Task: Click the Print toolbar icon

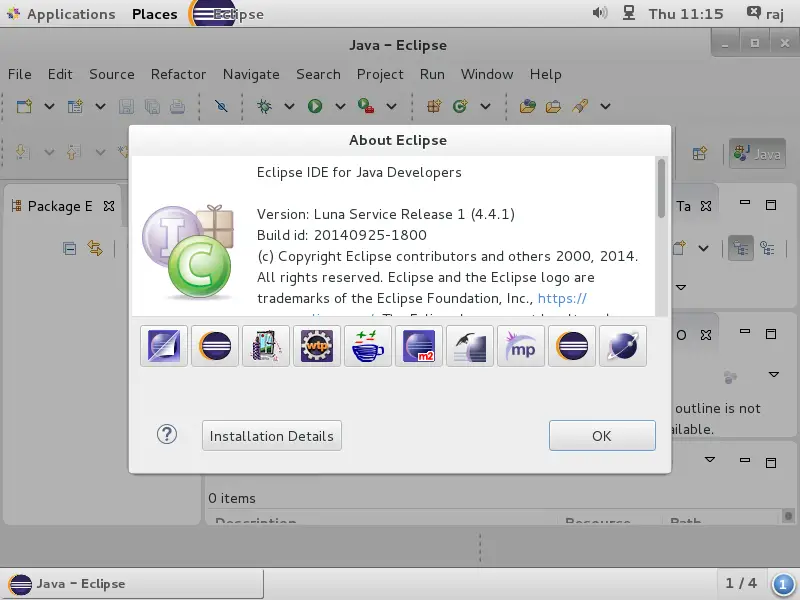Action: pos(178,106)
